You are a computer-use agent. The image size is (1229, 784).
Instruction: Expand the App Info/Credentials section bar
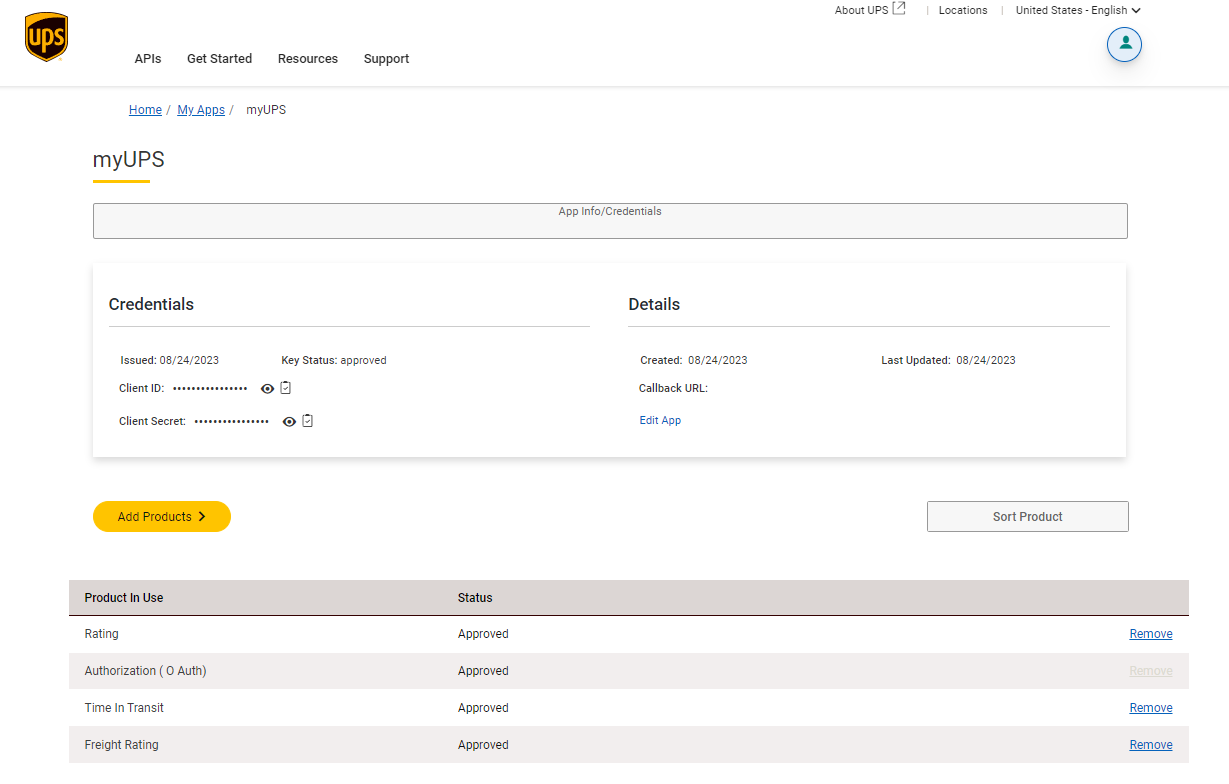click(x=610, y=221)
